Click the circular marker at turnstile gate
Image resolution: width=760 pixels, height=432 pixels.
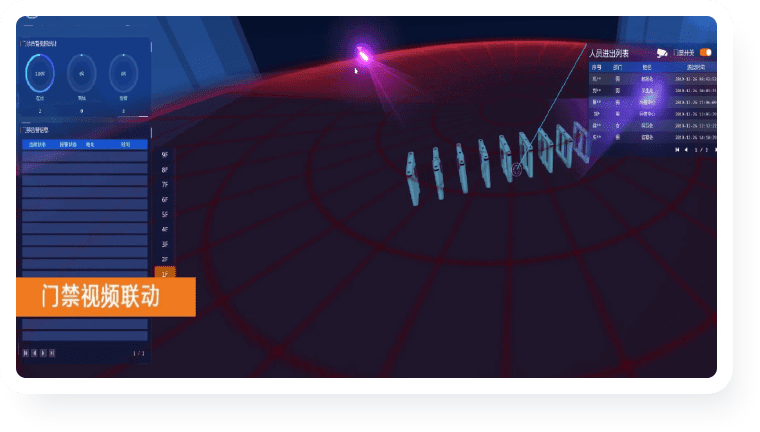[x=517, y=169]
